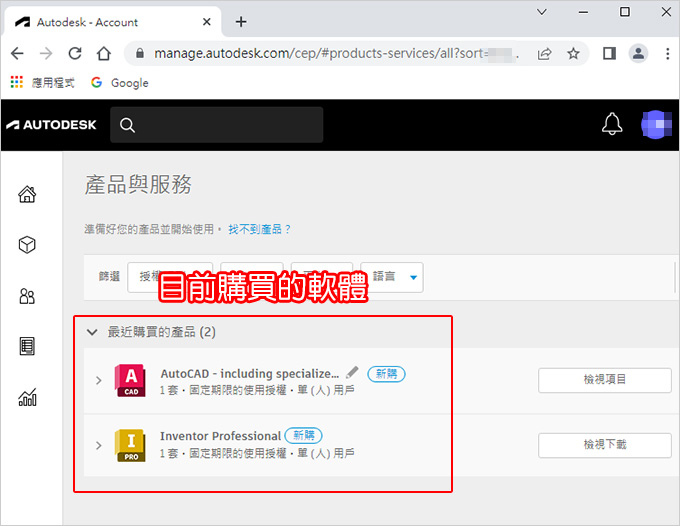Open the Chrome profile icon

(638, 53)
